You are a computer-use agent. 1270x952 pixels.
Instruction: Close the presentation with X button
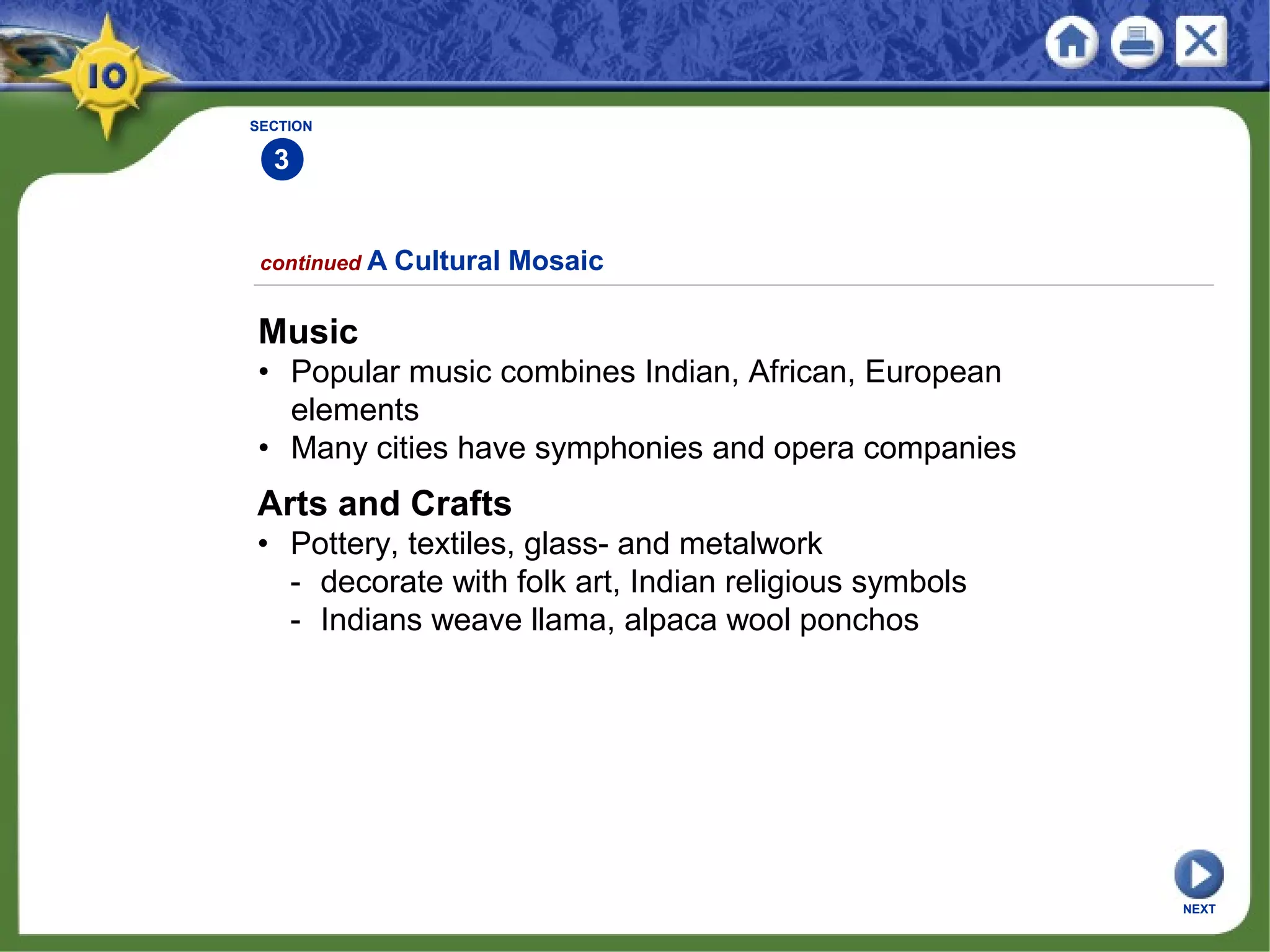(1201, 42)
